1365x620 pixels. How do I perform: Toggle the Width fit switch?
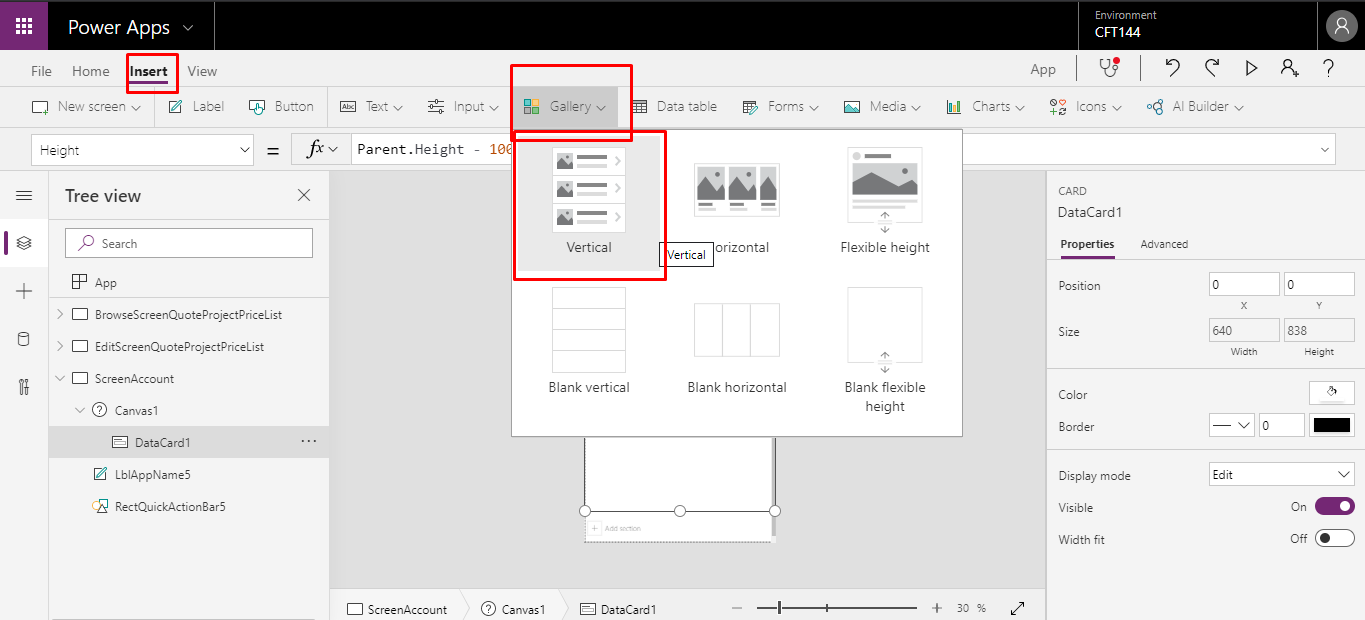(x=1334, y=539)
